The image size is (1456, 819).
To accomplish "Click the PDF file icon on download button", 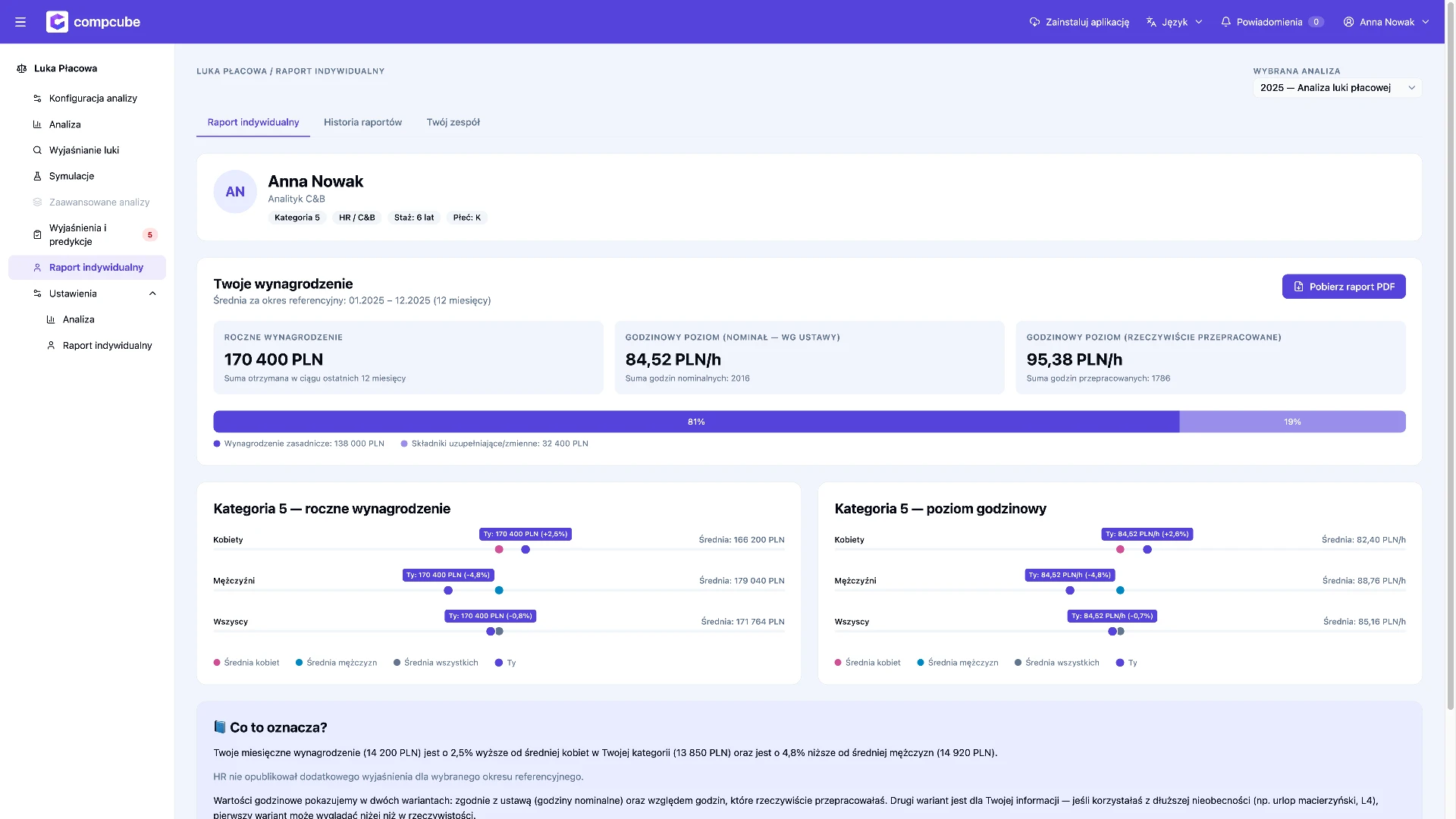I will (1298, 287).
